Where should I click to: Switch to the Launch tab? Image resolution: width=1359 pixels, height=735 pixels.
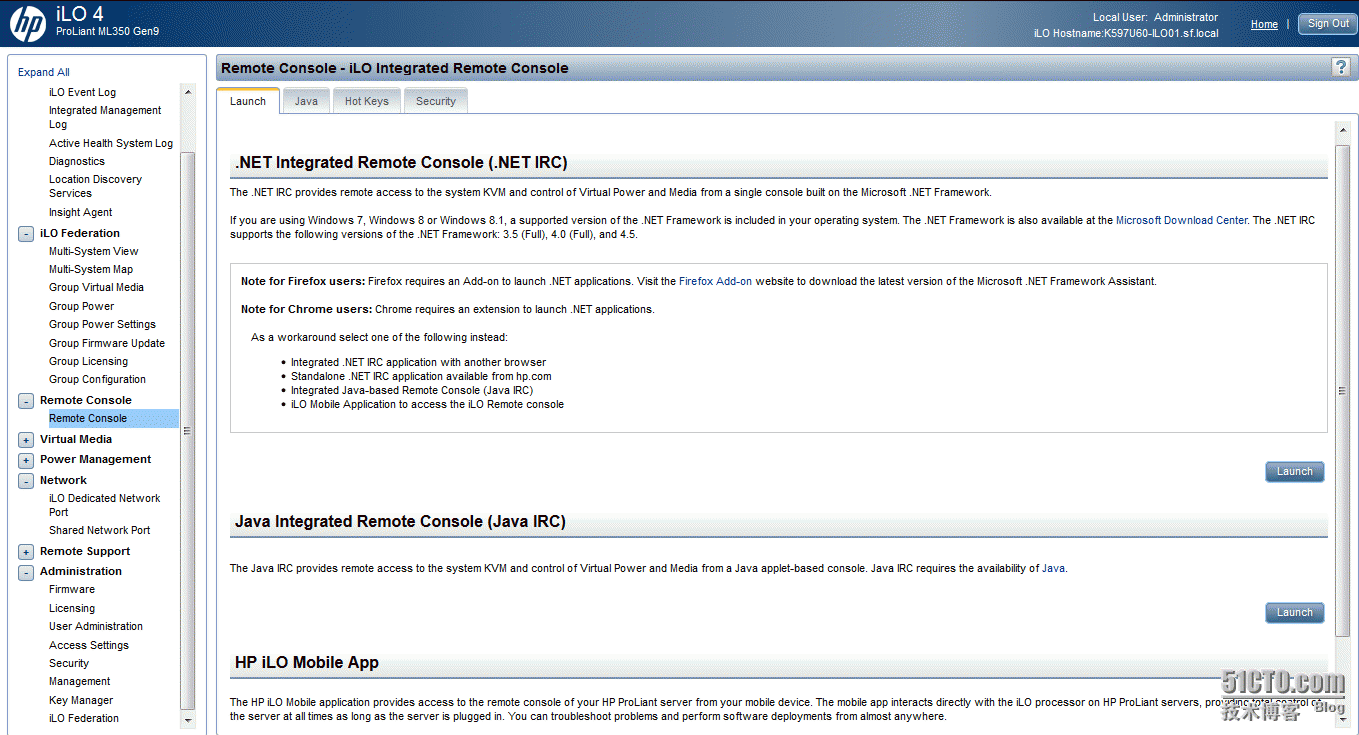tap(248, 101)
